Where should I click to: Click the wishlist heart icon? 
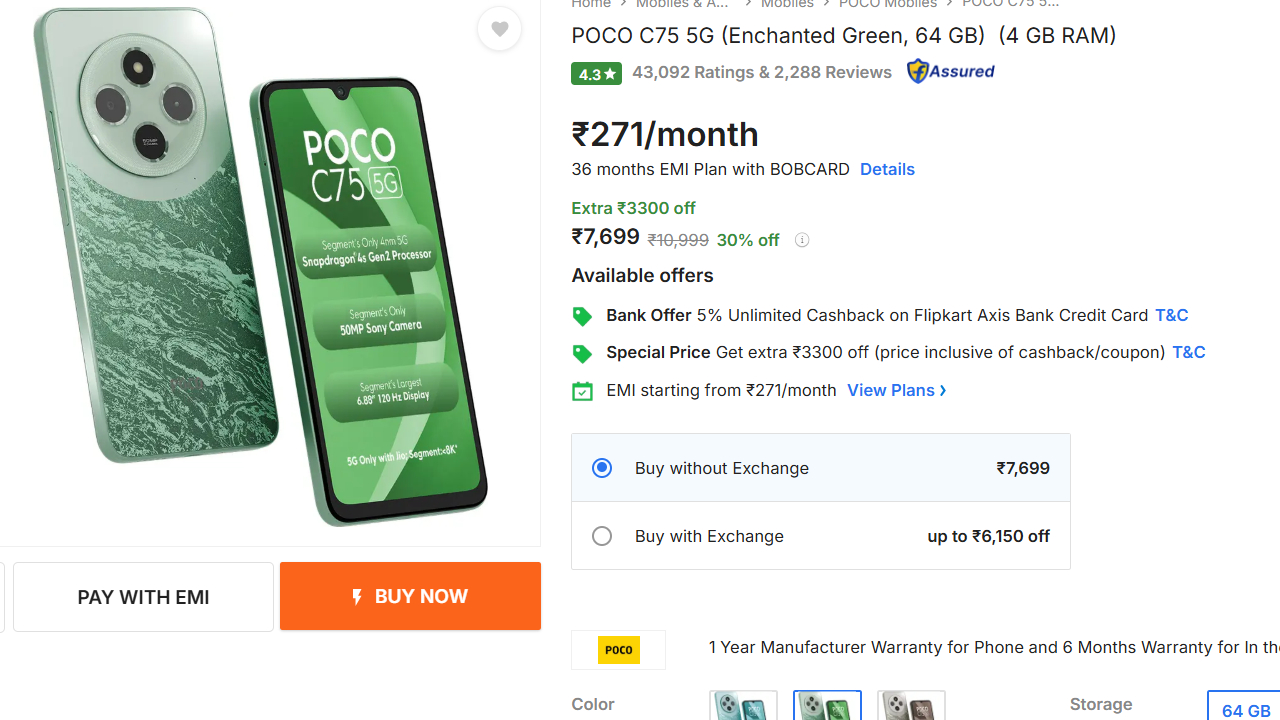[x=499, y=29]
